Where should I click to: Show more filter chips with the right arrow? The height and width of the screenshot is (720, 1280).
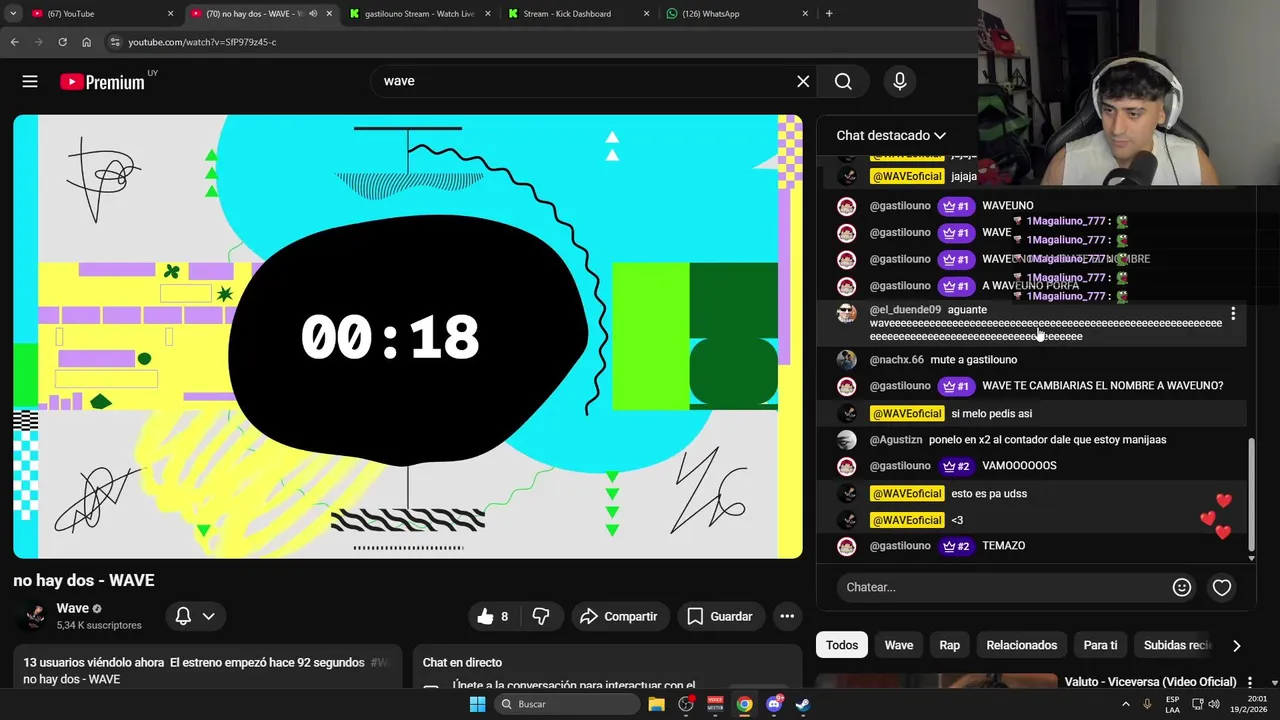[x=1236, y=645]
